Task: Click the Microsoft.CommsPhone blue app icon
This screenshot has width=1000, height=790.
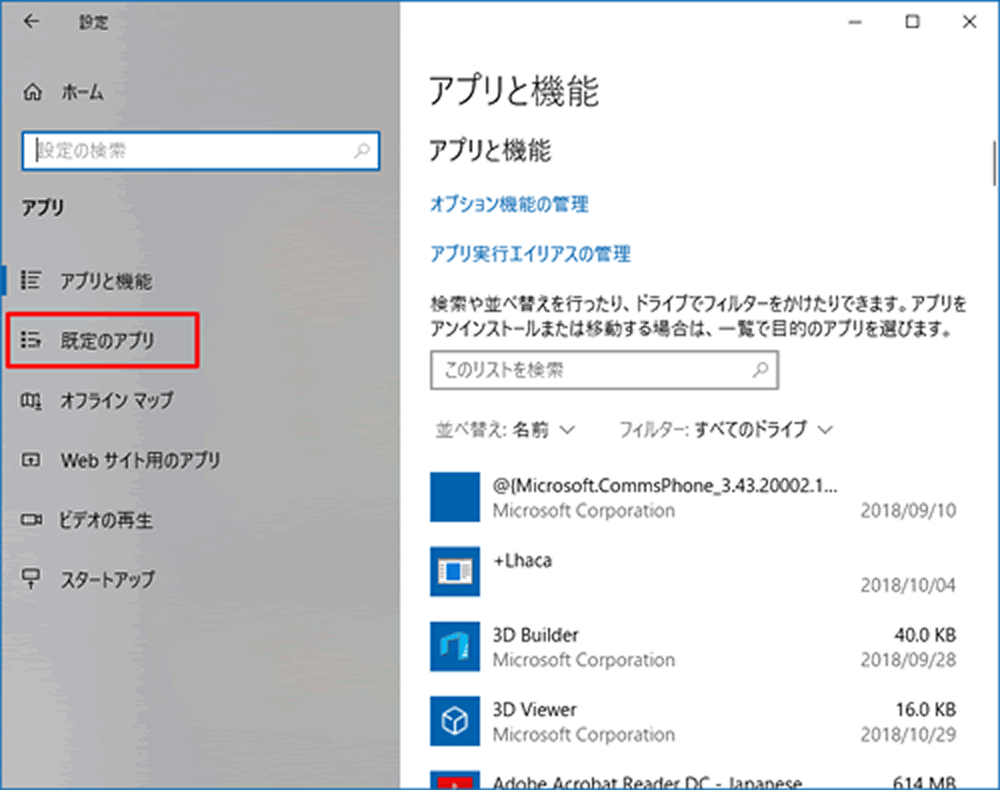Action: point(455,497)
